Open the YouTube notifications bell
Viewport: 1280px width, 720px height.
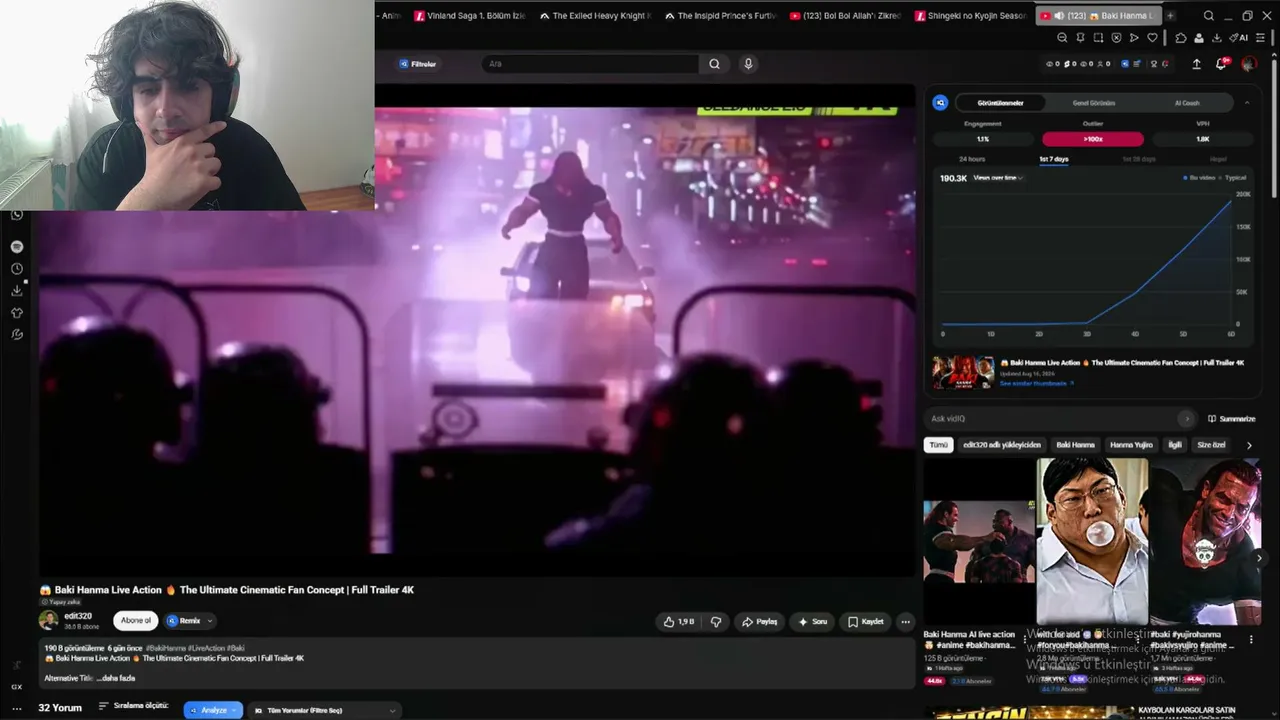(x=1221, y=64)
